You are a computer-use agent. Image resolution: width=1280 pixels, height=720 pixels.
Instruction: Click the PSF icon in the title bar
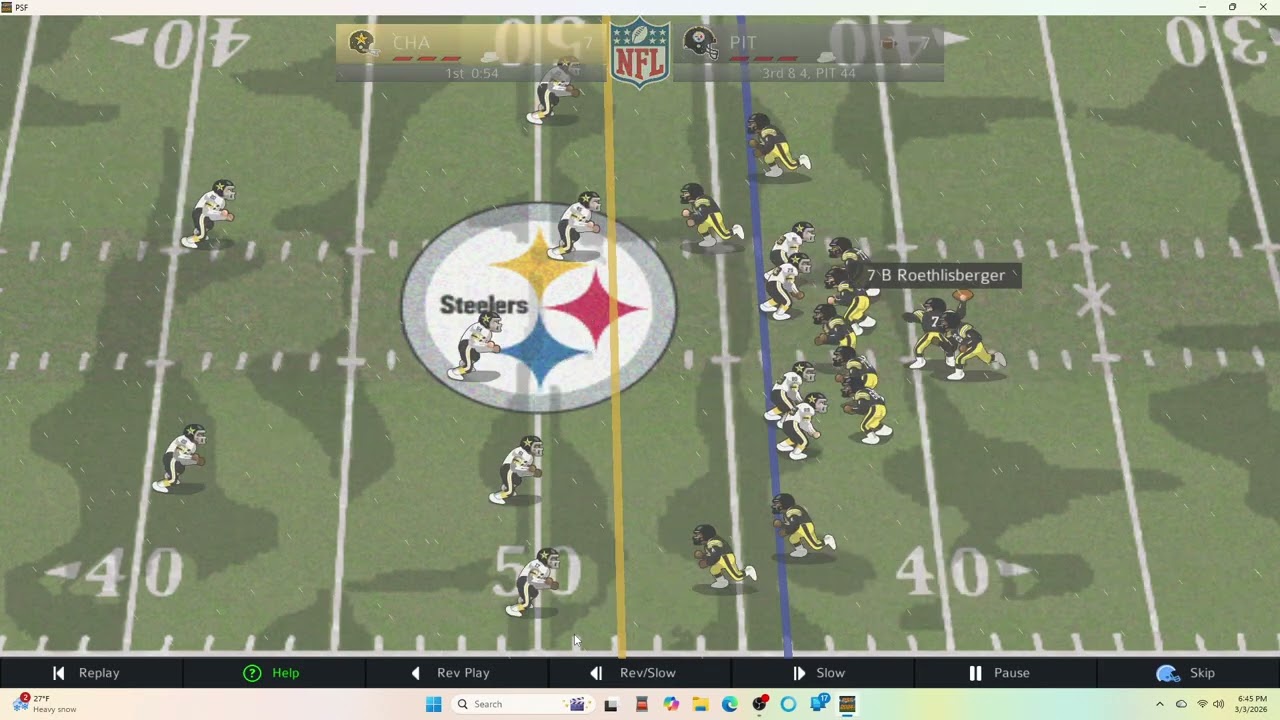pyautogui.click(x=6, y=7)
